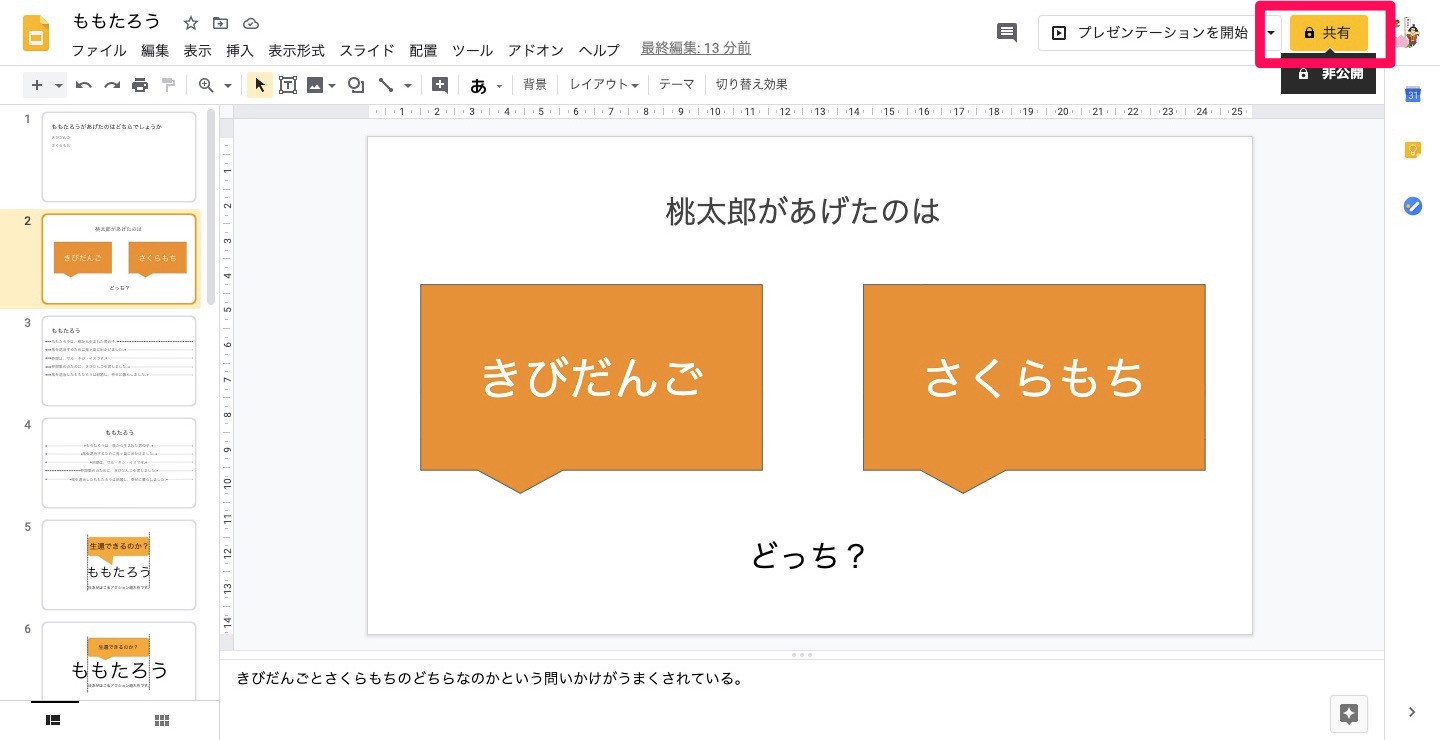Open the アドオン menu
Screen dimensions: 1440x740
coord(536,50)
